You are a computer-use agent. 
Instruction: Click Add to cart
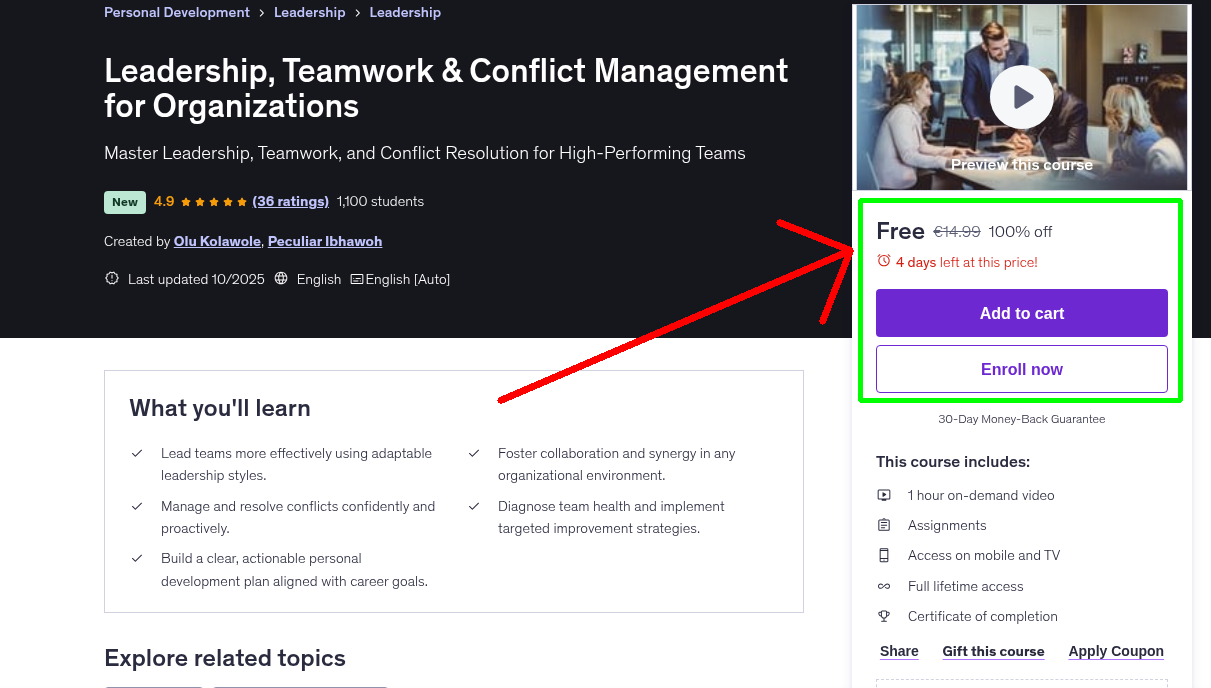1021,313
